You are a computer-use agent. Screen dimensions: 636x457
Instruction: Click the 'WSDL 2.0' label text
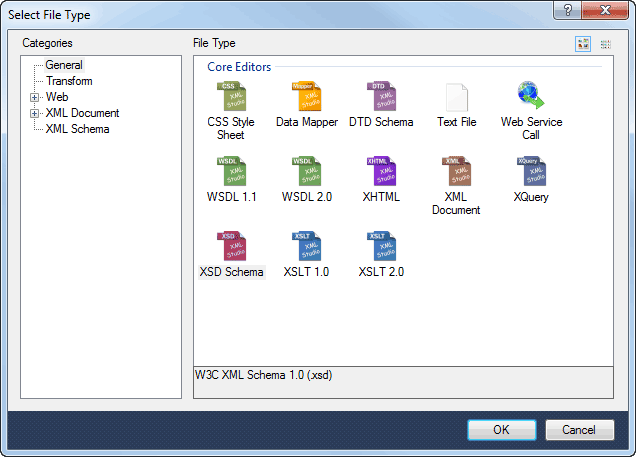coord(307,197)
